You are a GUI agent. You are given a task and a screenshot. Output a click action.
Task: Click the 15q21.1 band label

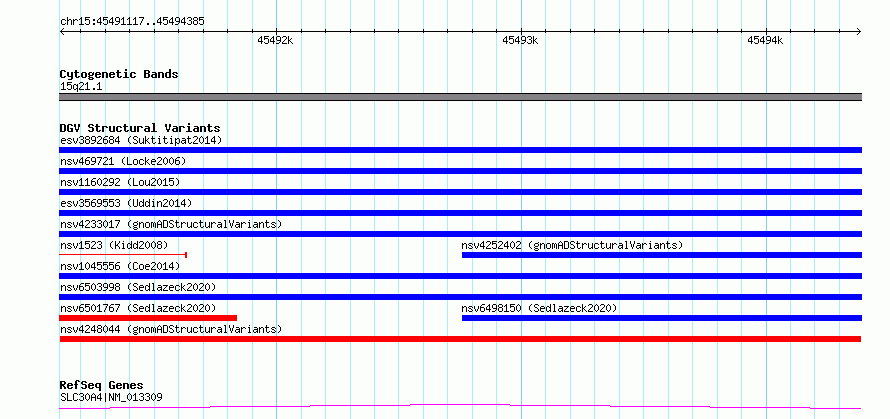click(x=81, y=87)
